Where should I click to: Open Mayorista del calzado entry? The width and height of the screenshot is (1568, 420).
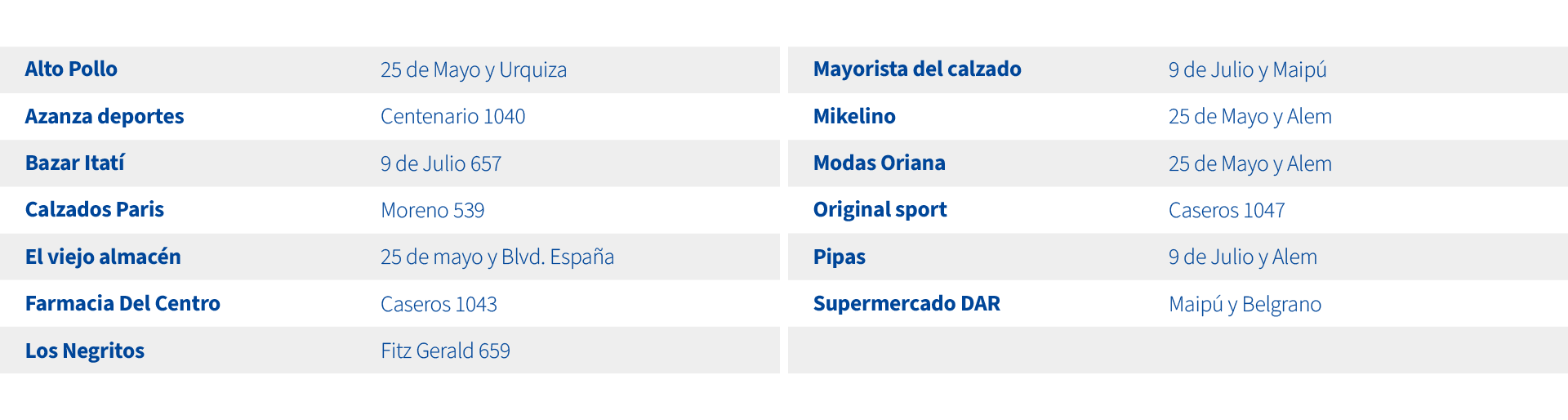pos(917,69)
